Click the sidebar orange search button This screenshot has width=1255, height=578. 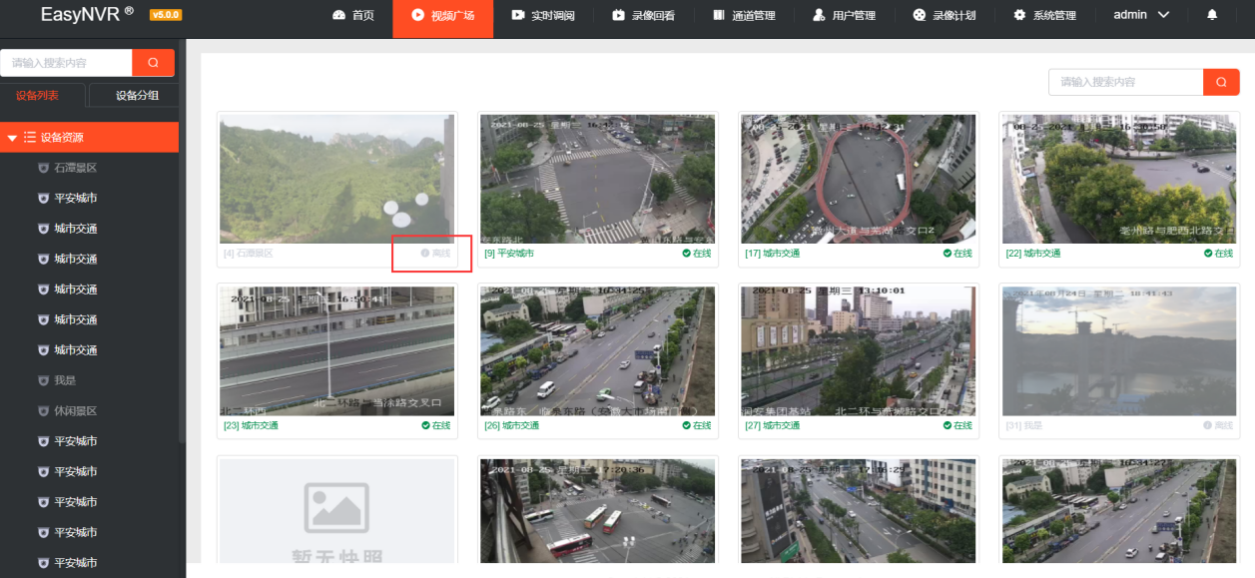click(153, 63)
